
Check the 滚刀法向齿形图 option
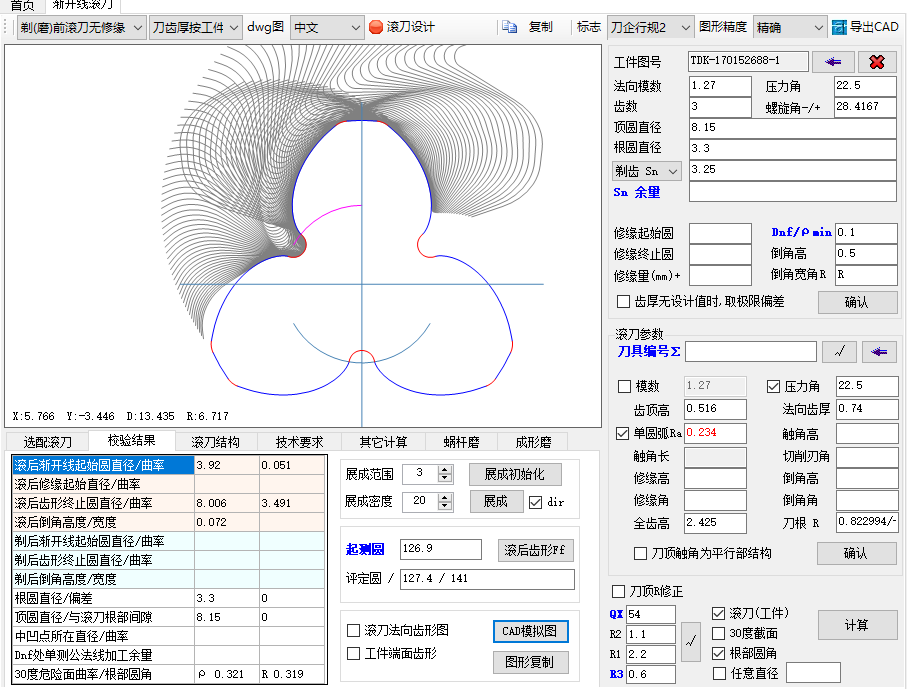click(353, 630)
